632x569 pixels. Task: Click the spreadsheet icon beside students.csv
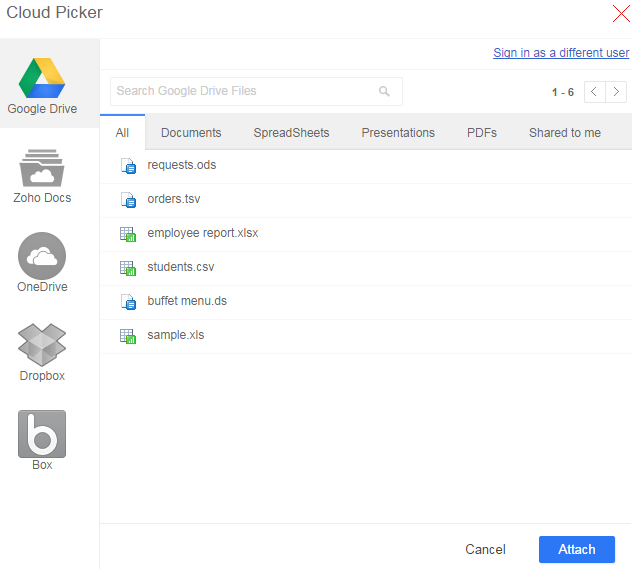[127, 268]
